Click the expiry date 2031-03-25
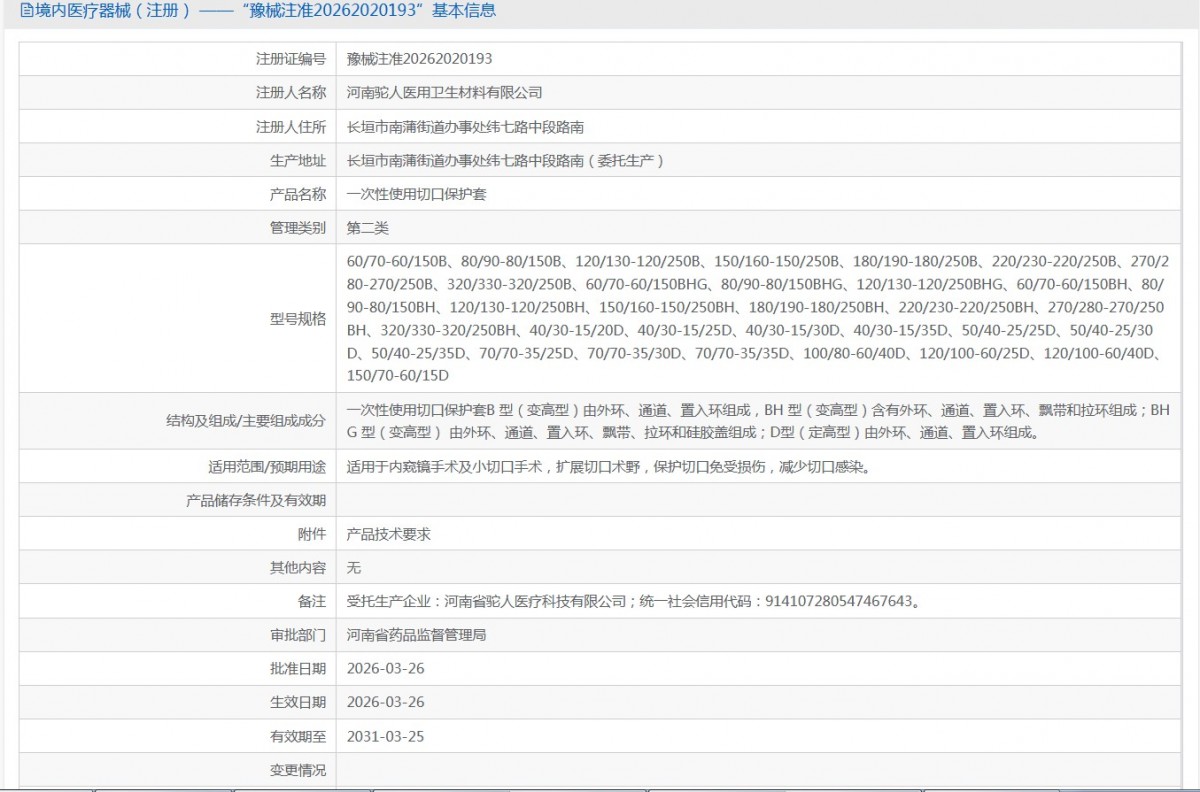The width and height of the screenshot is (1200, 792). (x=385, y=736)
